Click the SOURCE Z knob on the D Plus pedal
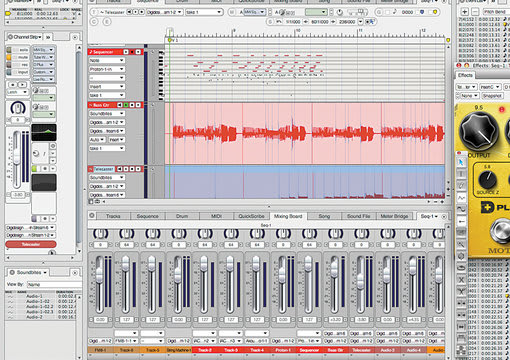This screenshot has width=510, height=360. coord(487,179)
